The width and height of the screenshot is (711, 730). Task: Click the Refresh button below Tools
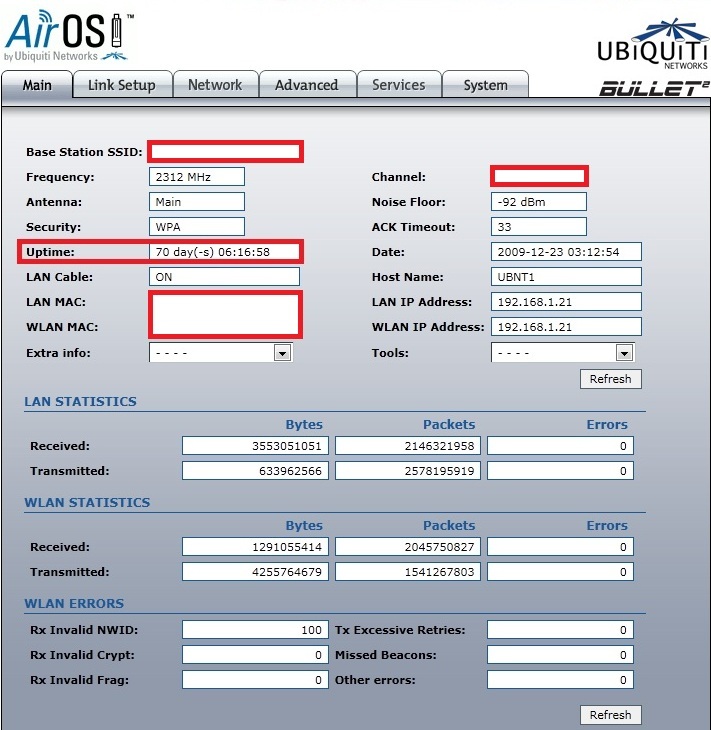pos(610,379)
